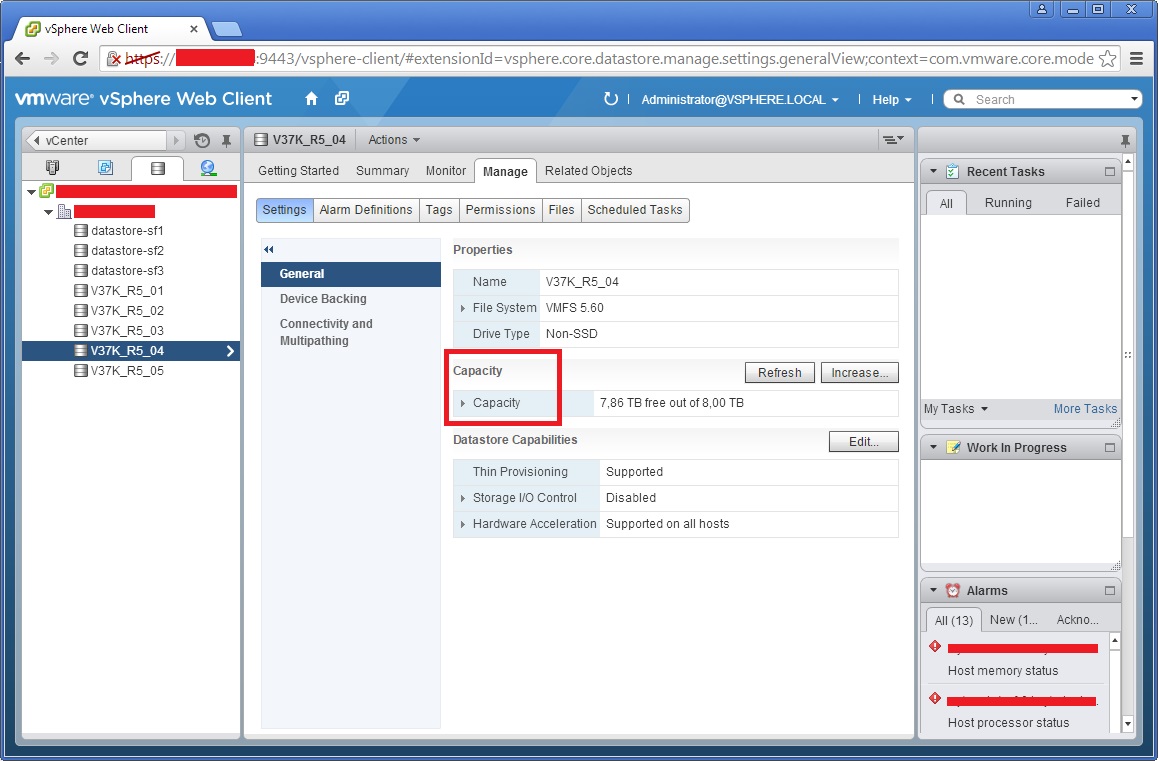
Task: Open My Tasks filter dropdown
Action: [x=956, y=409]
